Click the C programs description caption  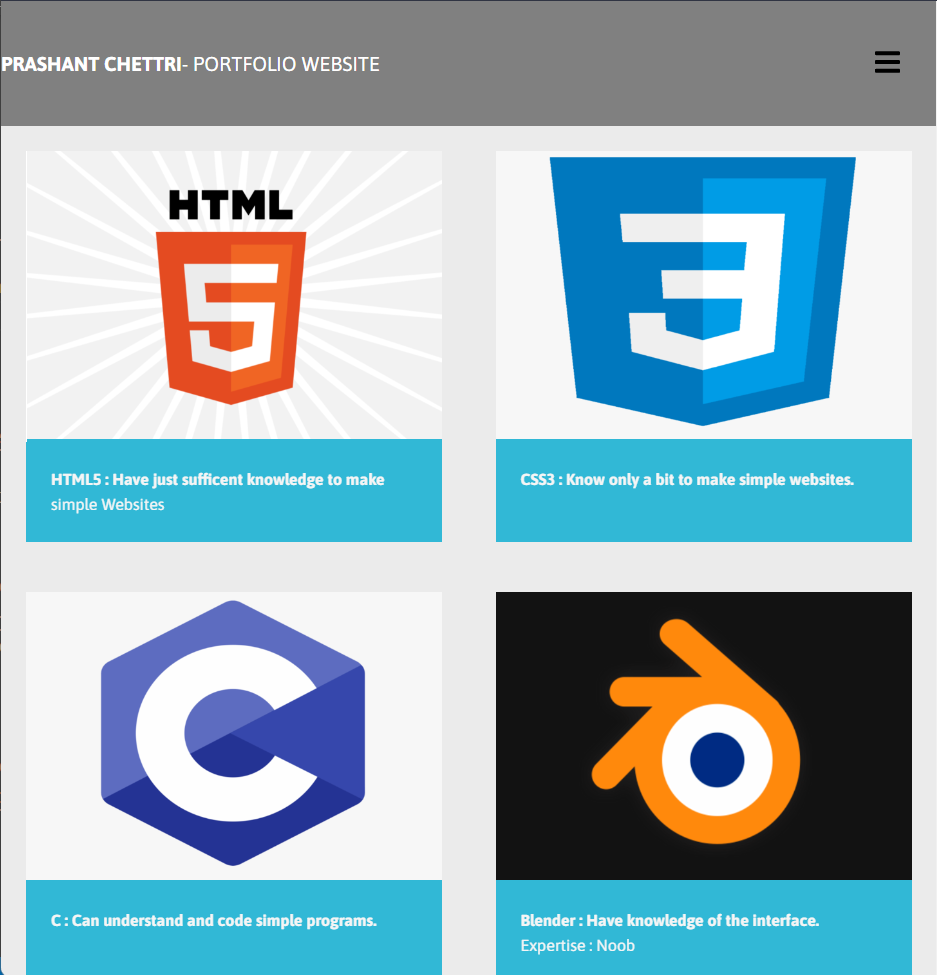(214, 920)
